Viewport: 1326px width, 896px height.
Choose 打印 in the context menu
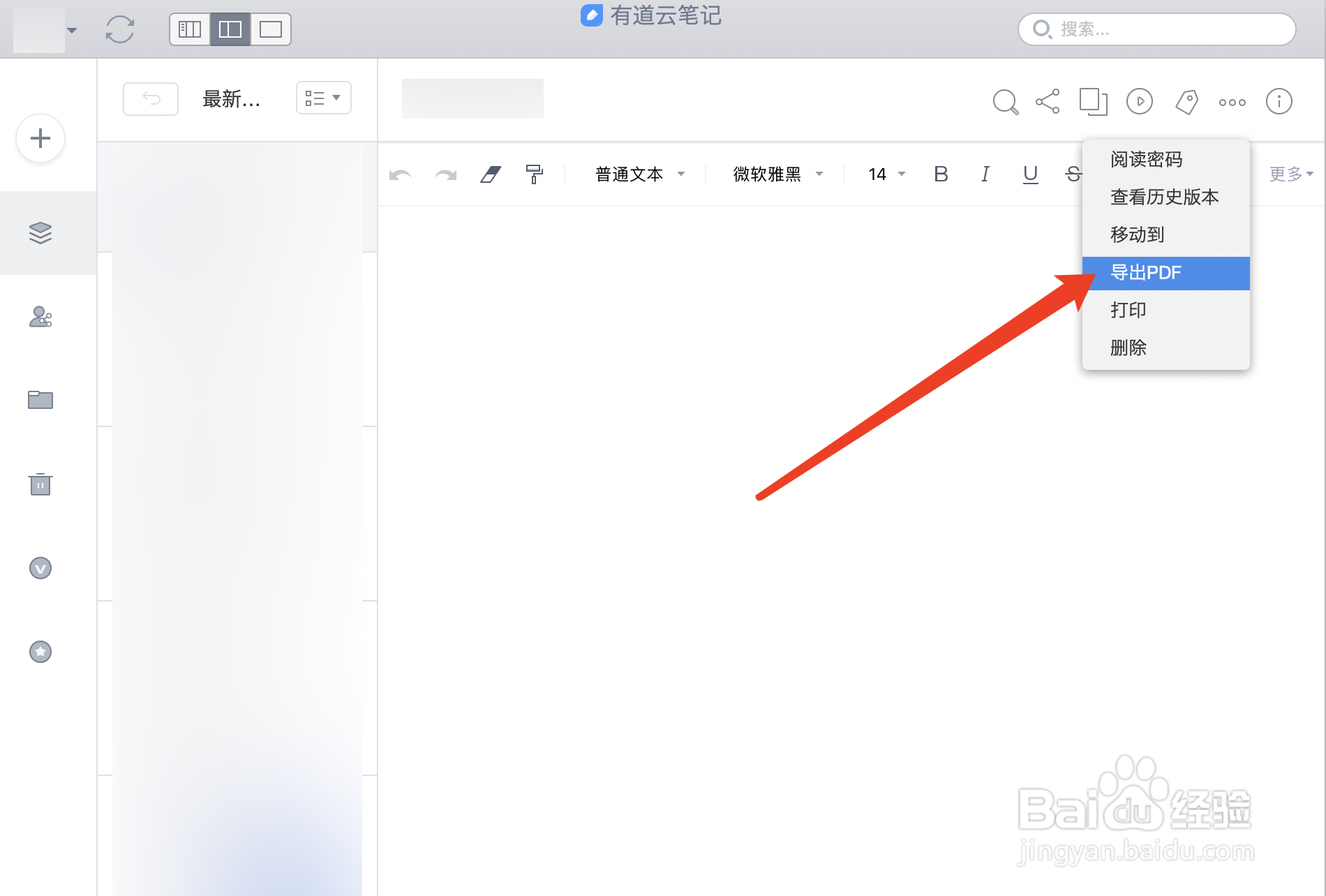tap(1165, 311)
